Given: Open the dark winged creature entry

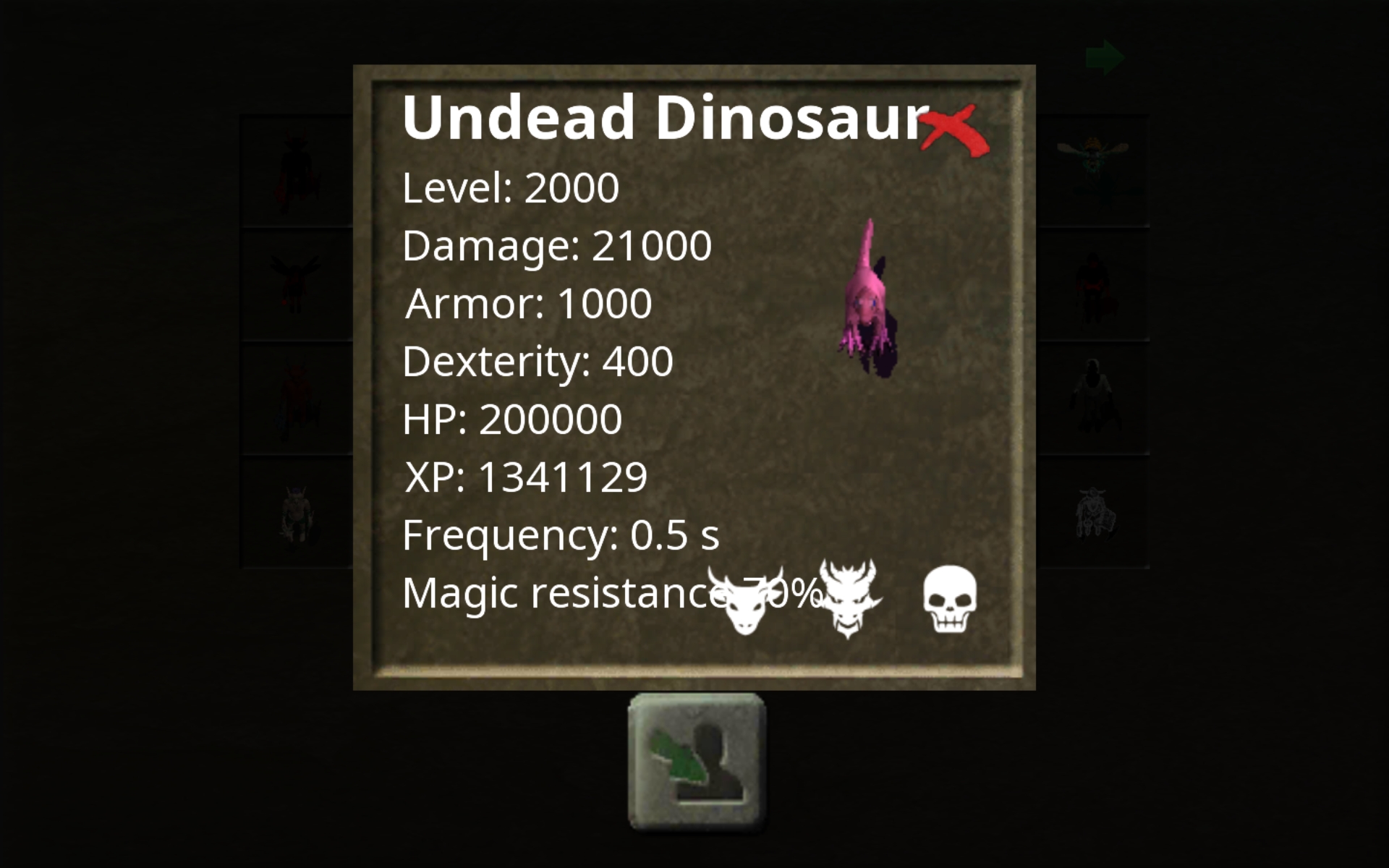Looking at the screenshot, I should (x=295, y=286).
